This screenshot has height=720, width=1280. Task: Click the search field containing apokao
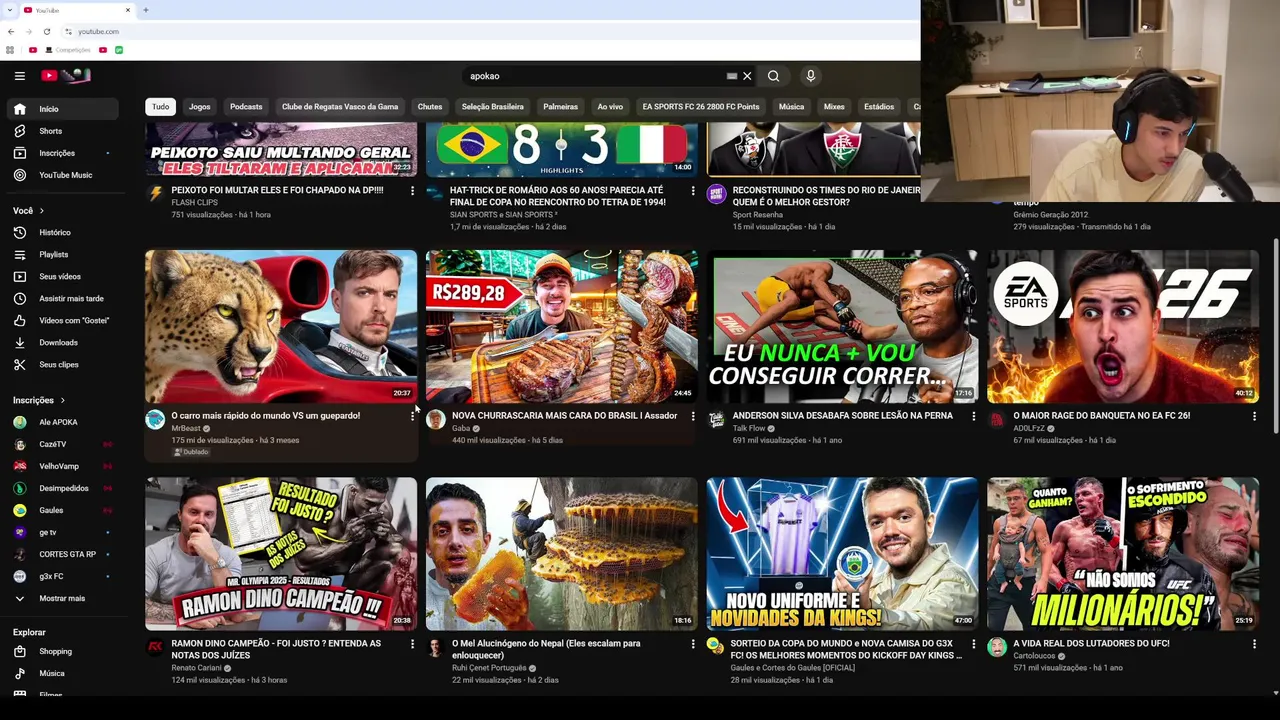click(x=595, y=76)
